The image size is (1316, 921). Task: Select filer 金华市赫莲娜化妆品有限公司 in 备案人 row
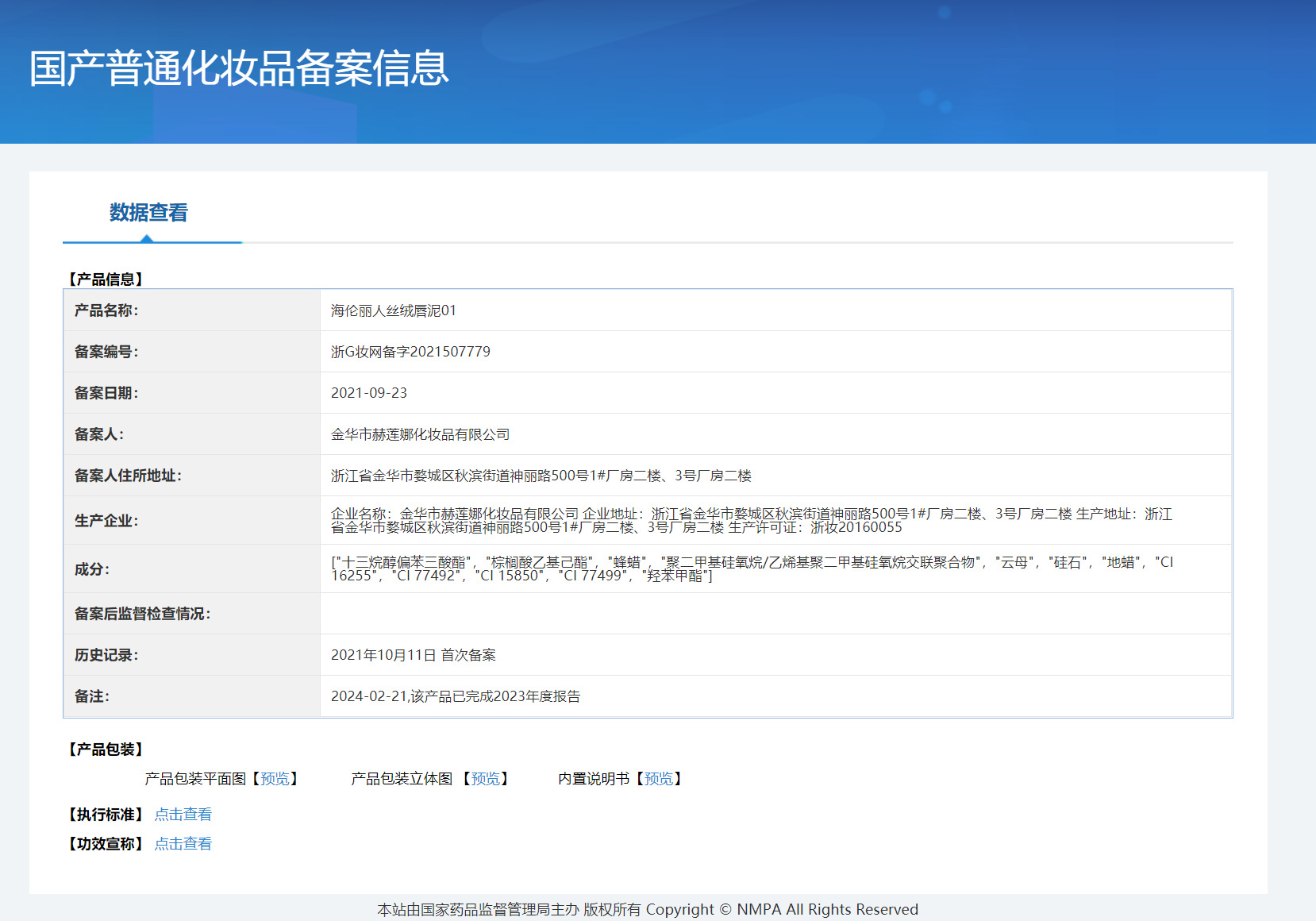click(x=421, y=434)
